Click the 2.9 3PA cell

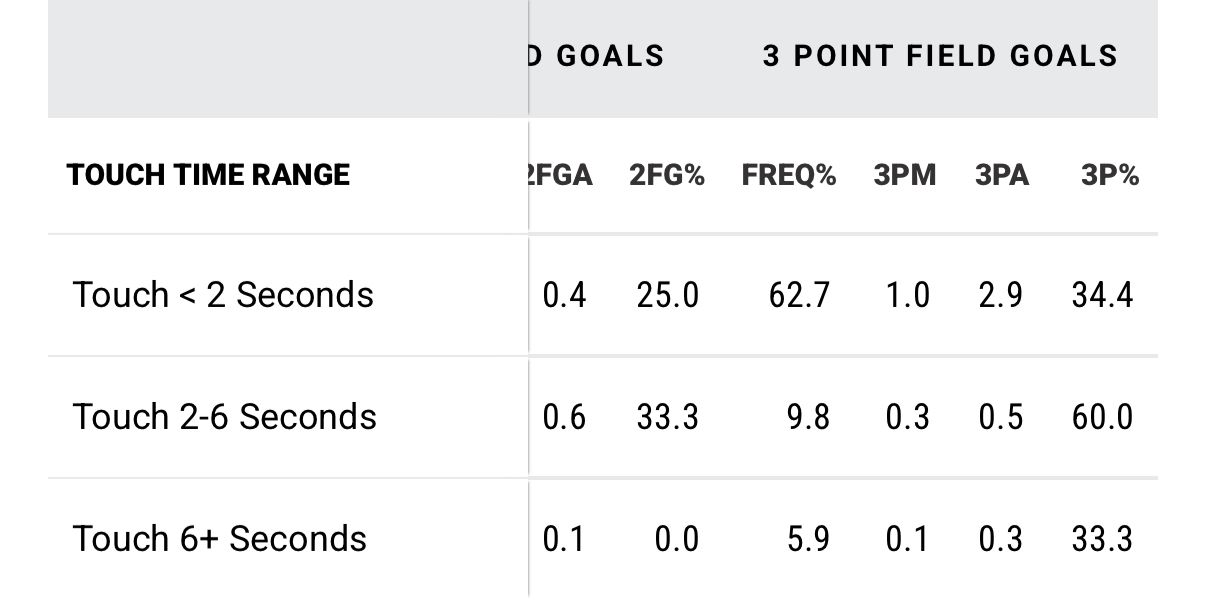[1001, 296]
